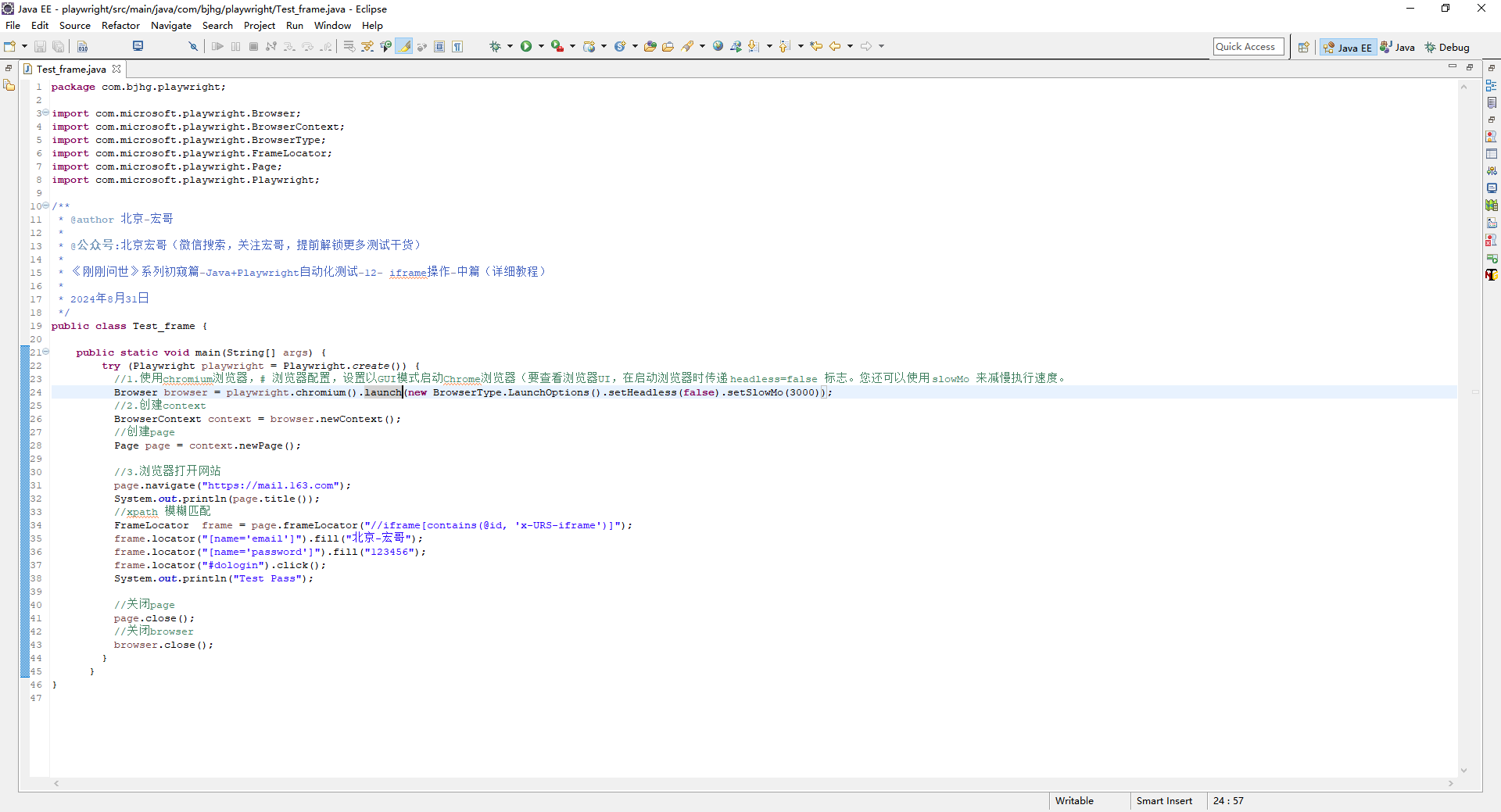Click the Save icon in toolbar
Screen dimensions: 1501x812
40,47
